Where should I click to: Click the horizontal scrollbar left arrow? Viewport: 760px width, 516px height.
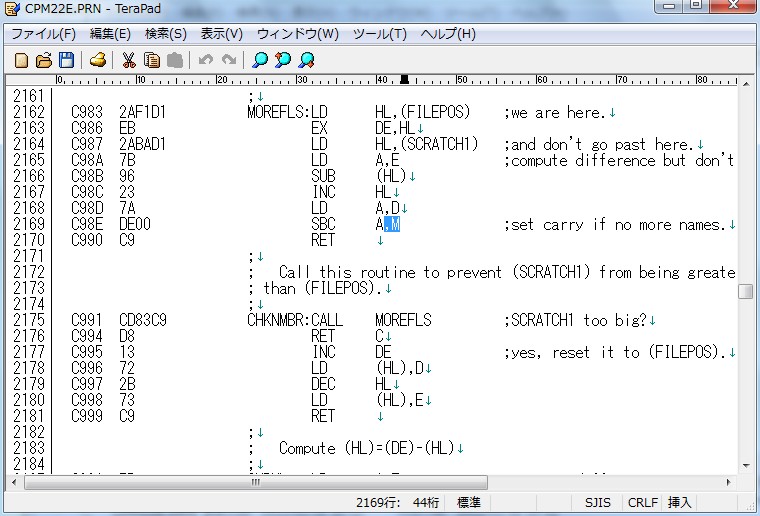(x=14, y=482)
